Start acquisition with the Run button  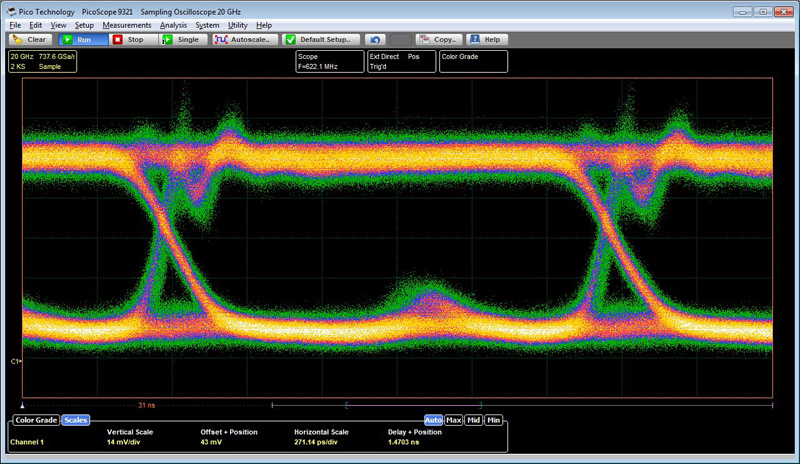[83, 39]
